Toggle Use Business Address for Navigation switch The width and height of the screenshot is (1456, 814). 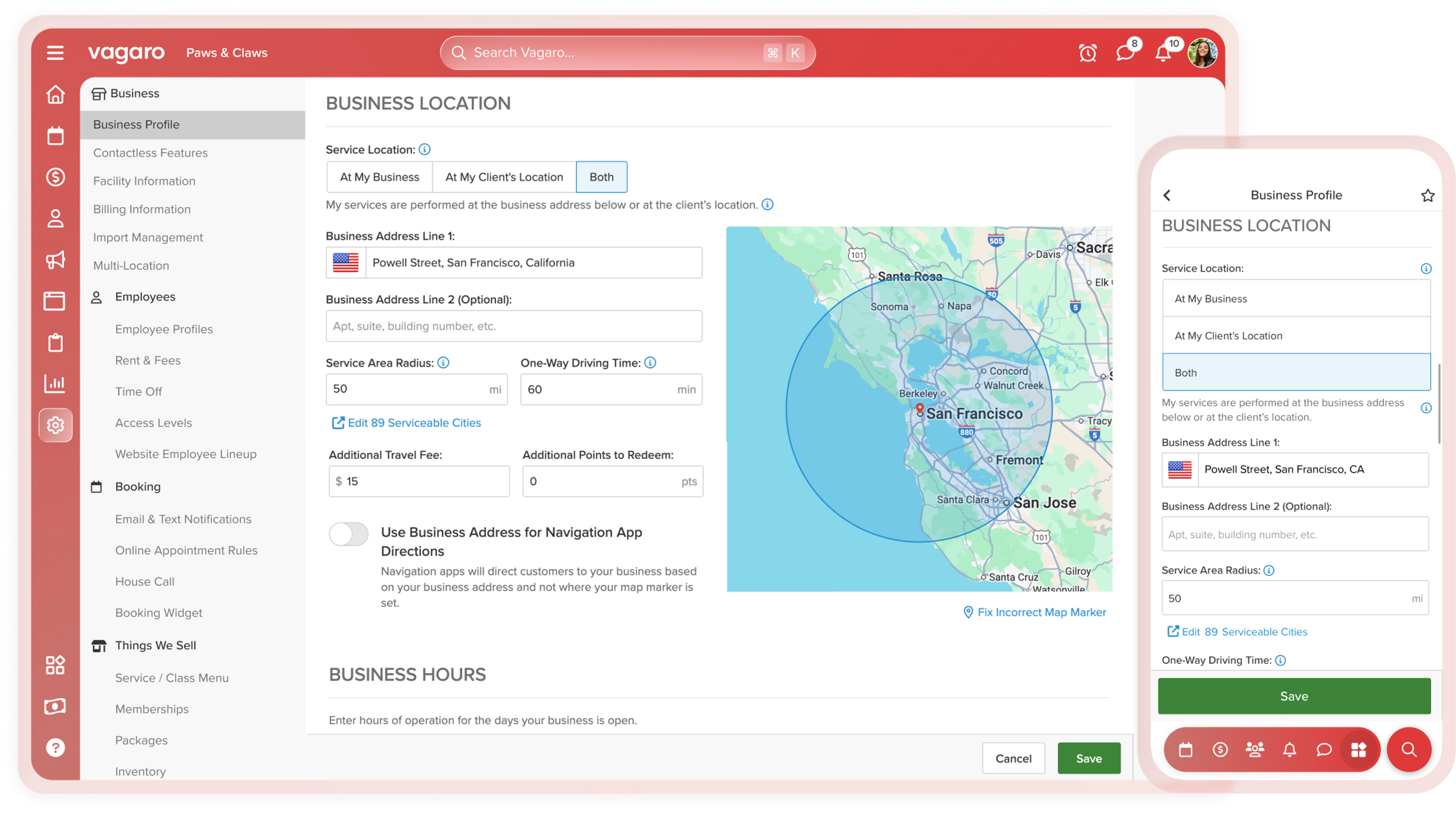(348, 533)
